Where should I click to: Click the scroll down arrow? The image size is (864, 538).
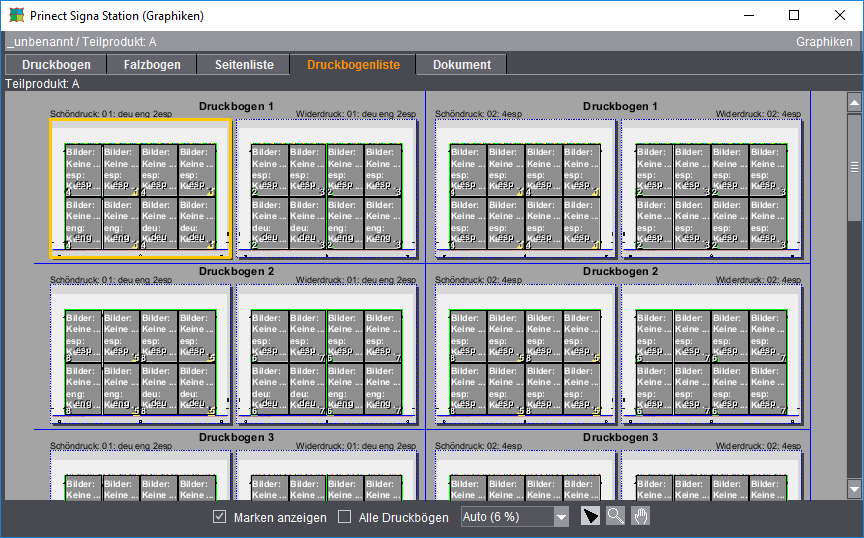pos(854,488)
